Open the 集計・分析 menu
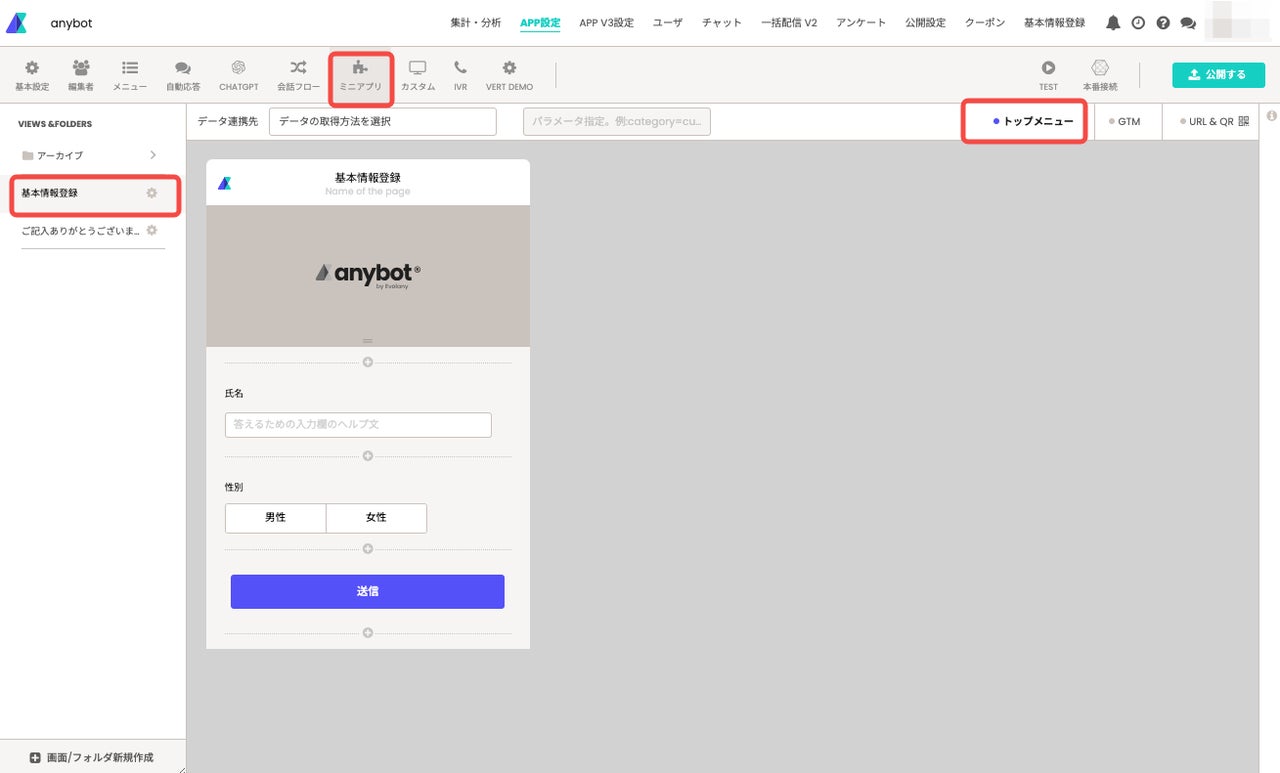Image resolution: width=1280 pixels, height=773 pixels. 476,23
